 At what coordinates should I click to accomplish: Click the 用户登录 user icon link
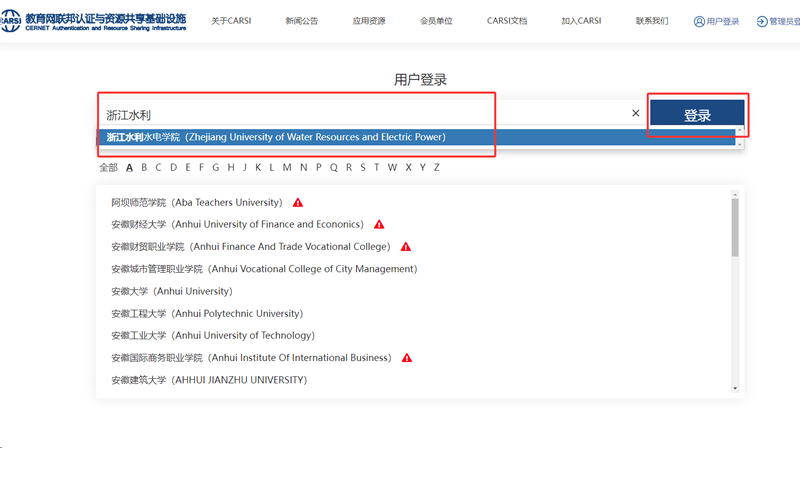[718, 21]
